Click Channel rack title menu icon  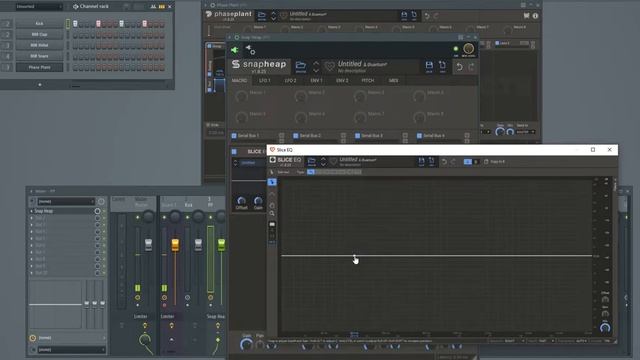(76, 7)
